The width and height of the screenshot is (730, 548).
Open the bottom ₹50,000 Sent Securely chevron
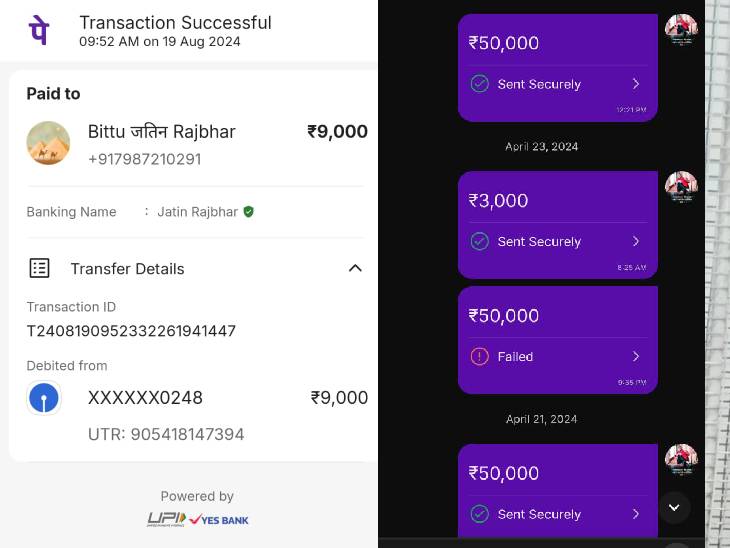636,514
